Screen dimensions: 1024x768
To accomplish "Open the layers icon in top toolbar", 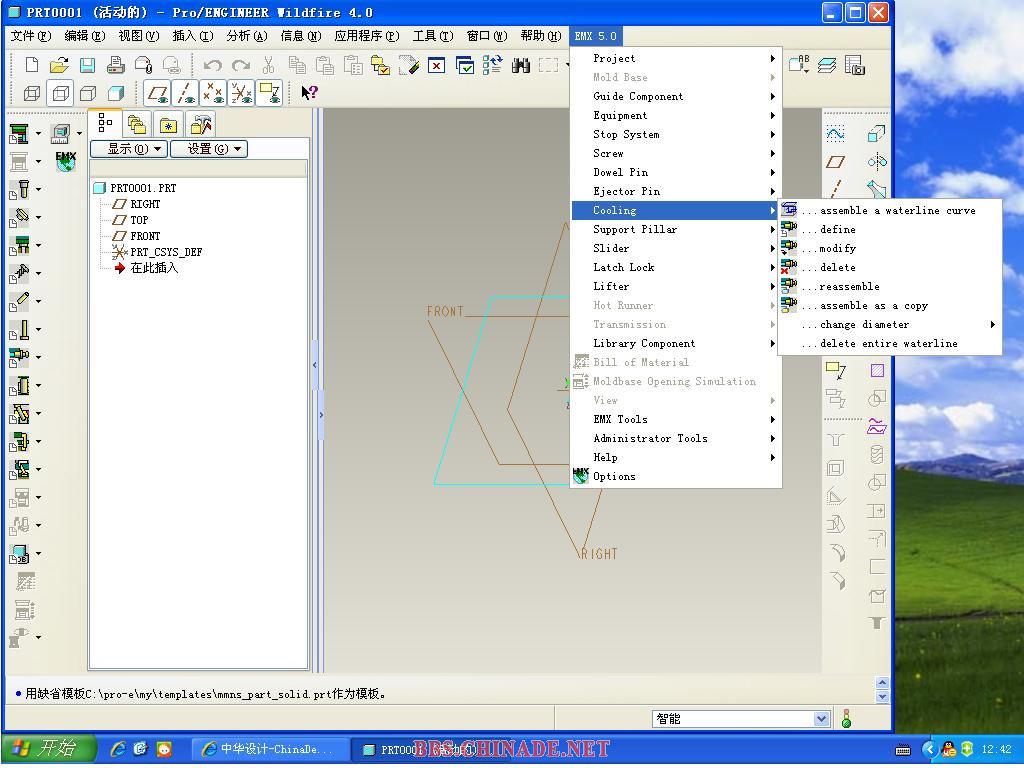I will [826, 66].
